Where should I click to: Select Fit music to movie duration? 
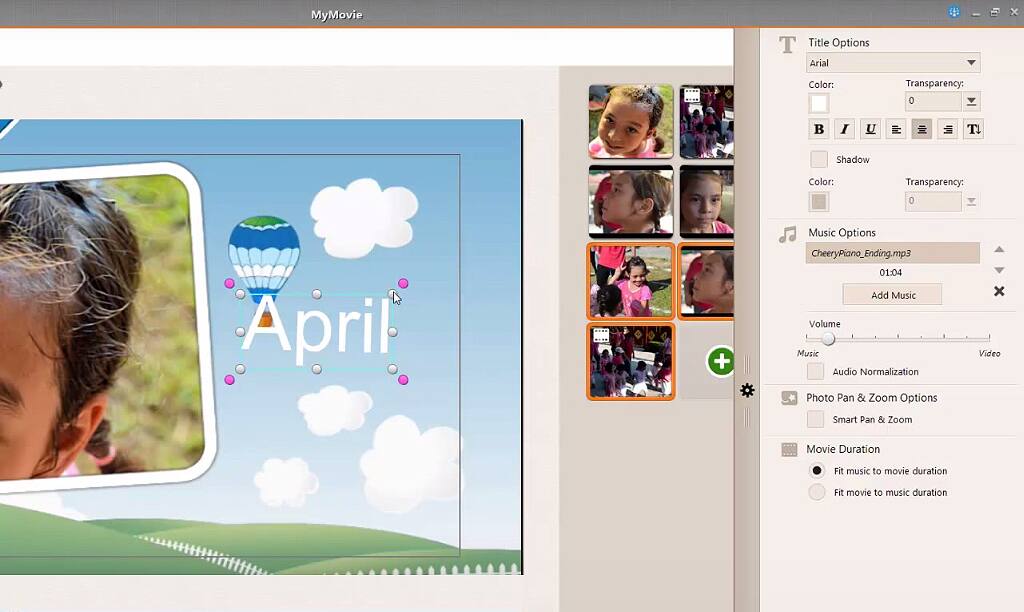816,470
